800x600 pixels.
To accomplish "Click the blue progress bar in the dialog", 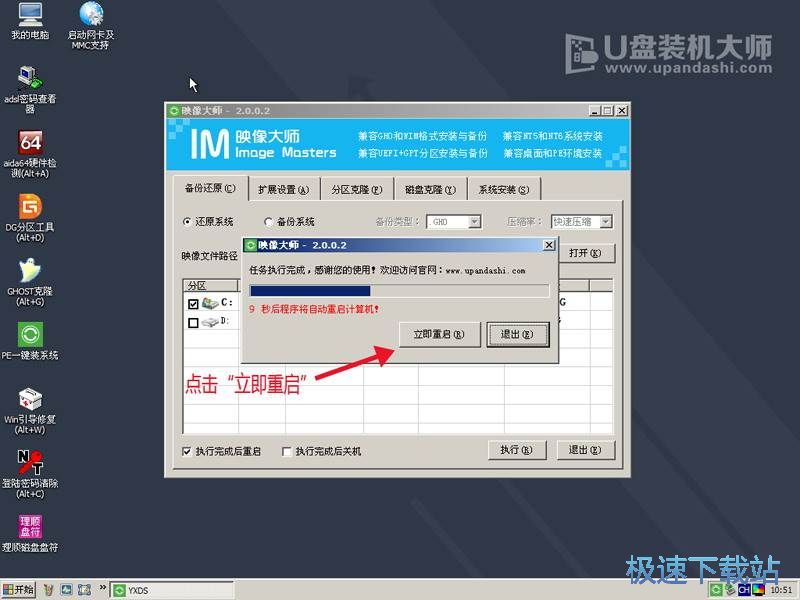I will tap(399, 291).
